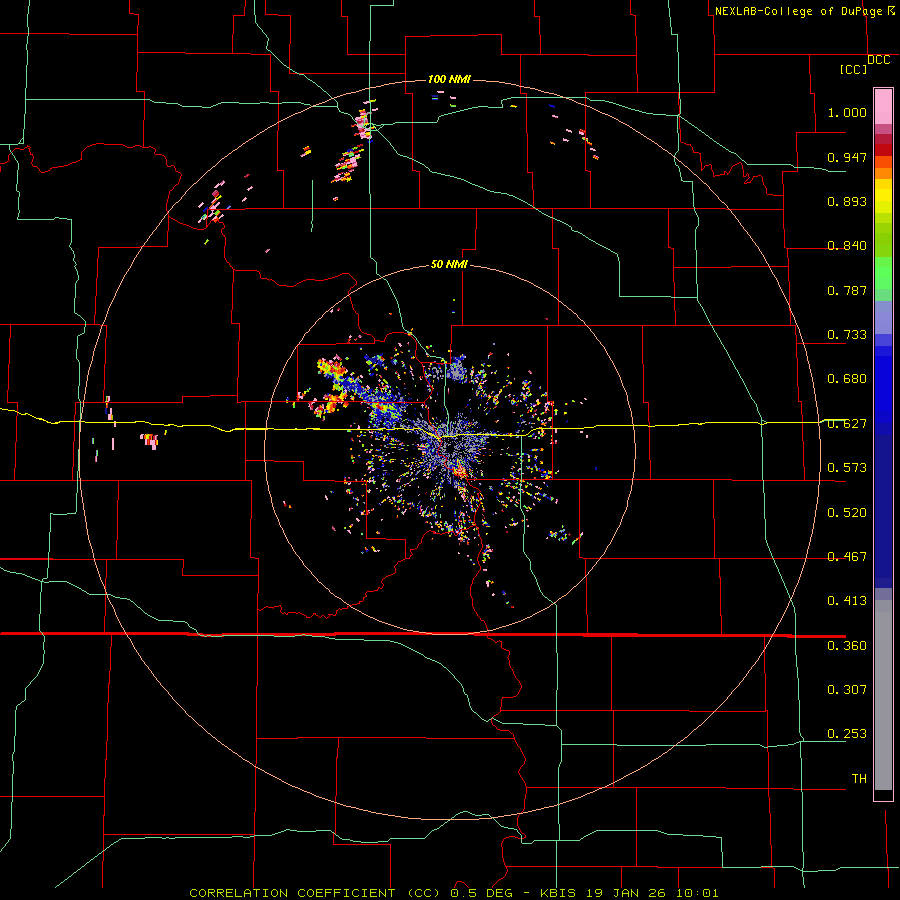Click the 0.680 legend value
The height and width of the screenshot is (900, 900).
tap(847, 379)
